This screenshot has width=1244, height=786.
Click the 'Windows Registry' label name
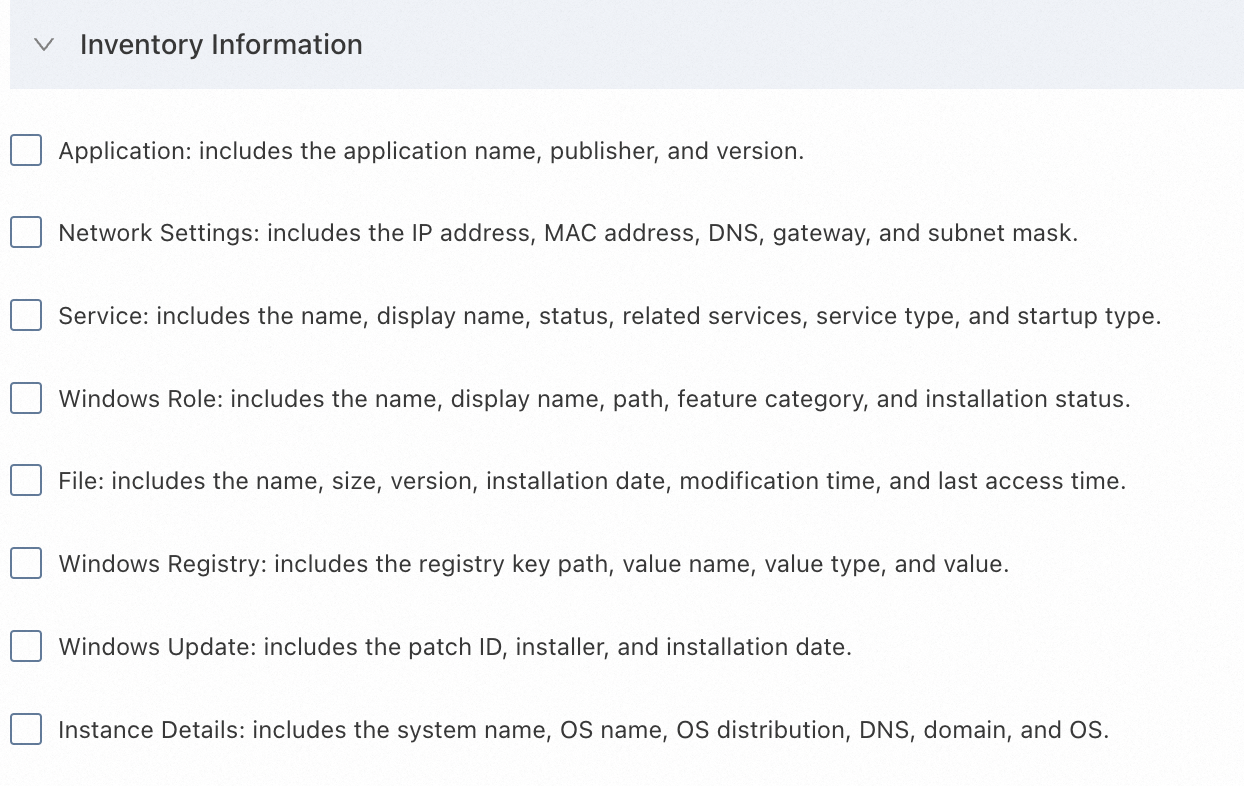coord(162,564)
